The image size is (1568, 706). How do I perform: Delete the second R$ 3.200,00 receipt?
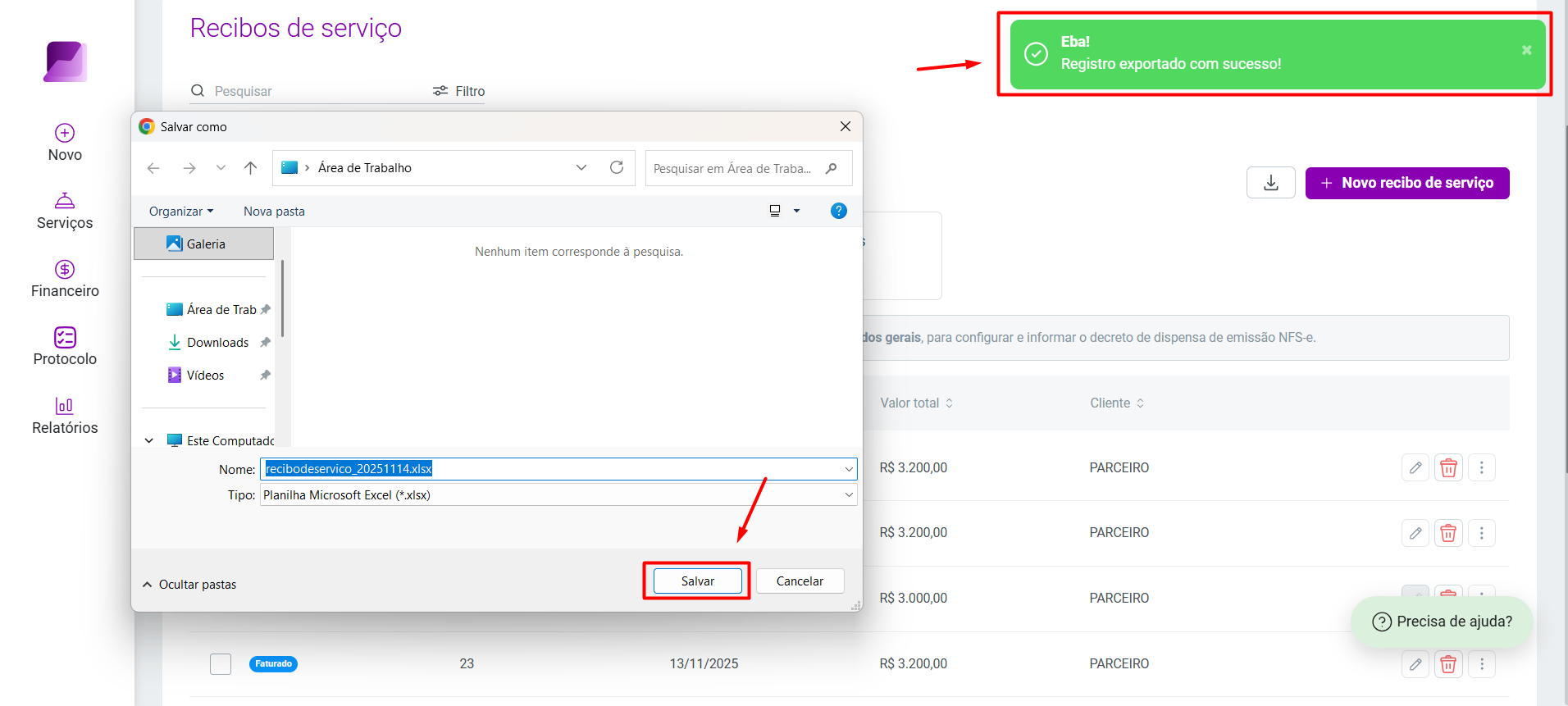click(1448, 533)
